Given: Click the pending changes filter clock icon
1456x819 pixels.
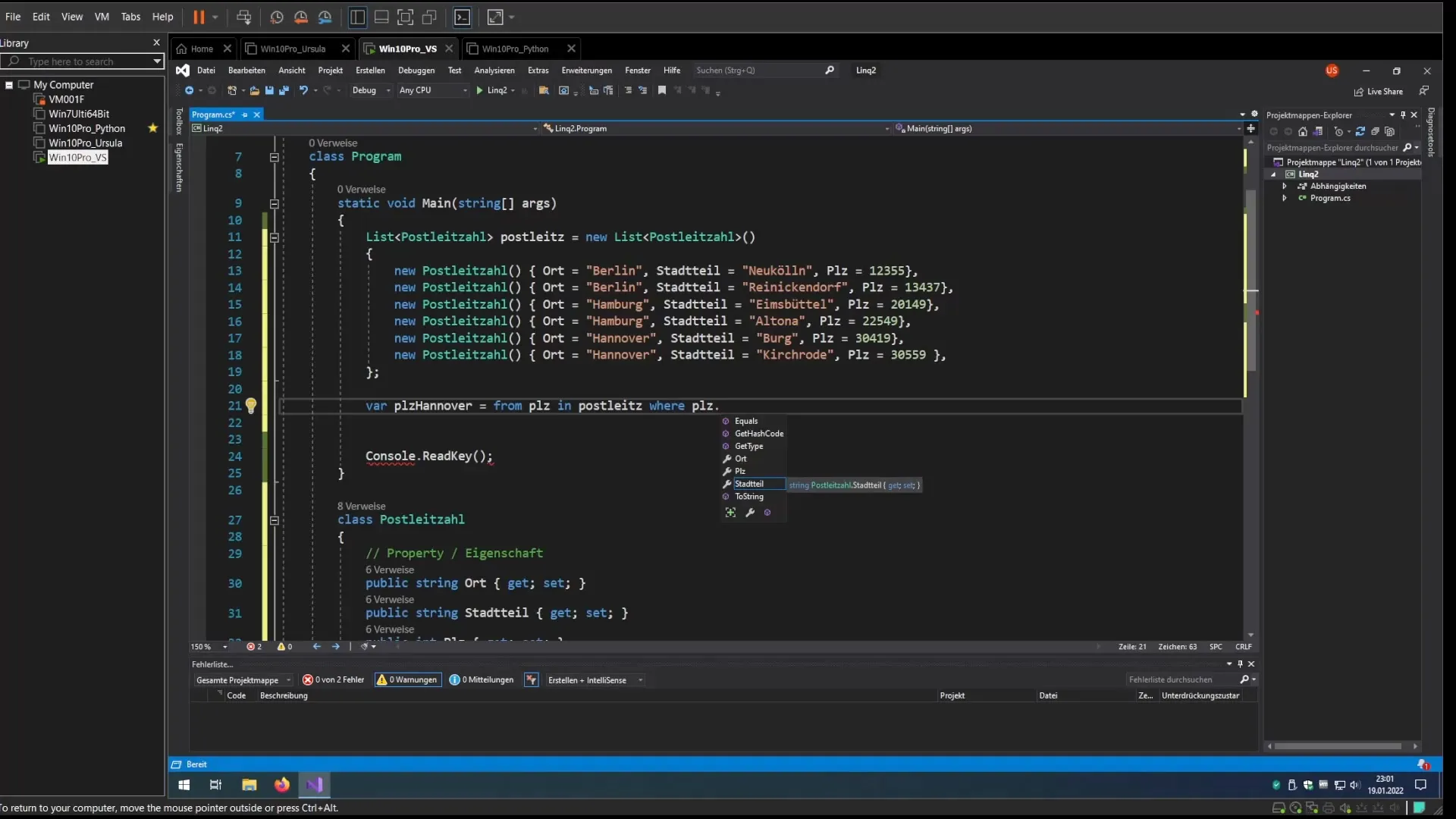Looking at the screenshot, I should tap(1338, 131).
